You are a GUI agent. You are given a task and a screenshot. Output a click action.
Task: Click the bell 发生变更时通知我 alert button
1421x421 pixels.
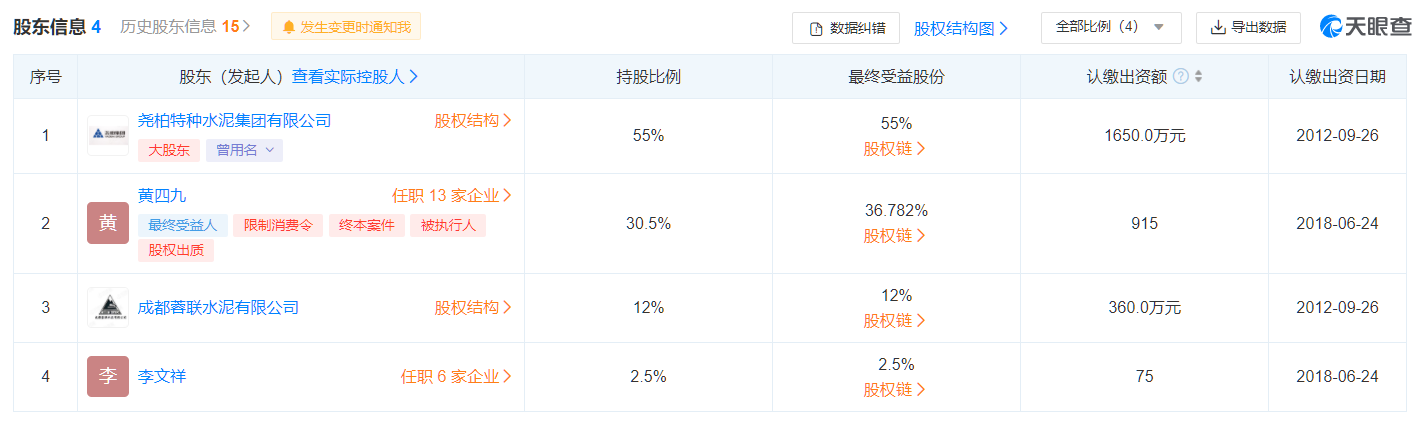tap(347, 27)
